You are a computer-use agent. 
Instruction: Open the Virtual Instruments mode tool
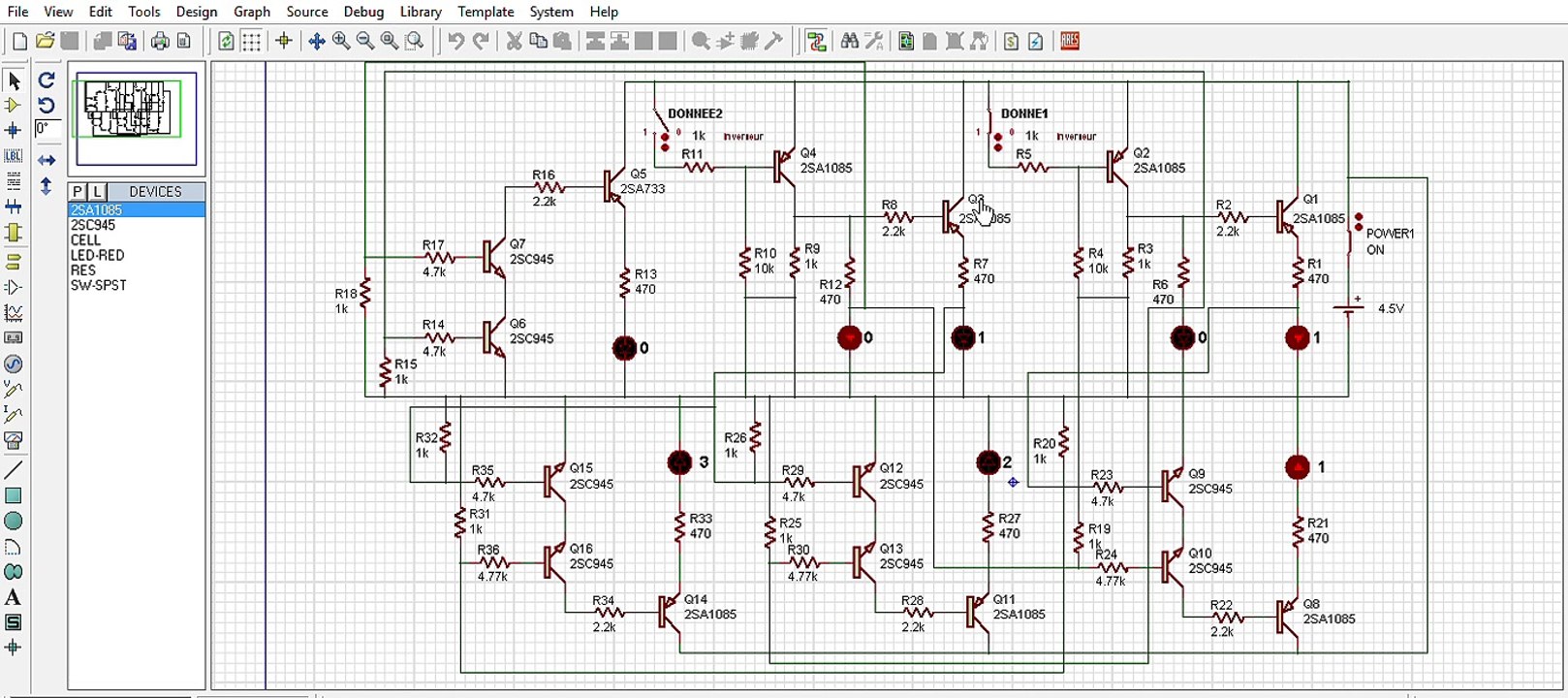(x=14, y=440)
